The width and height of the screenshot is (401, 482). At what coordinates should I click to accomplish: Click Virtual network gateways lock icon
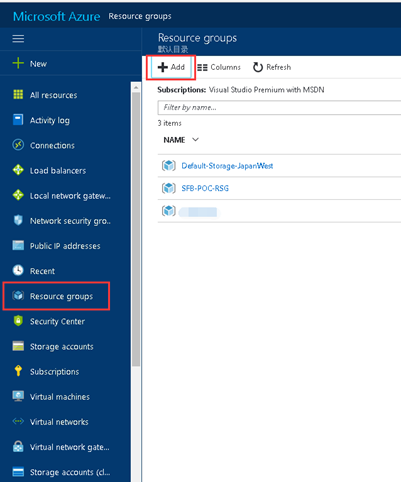click(x=18, y=446)
